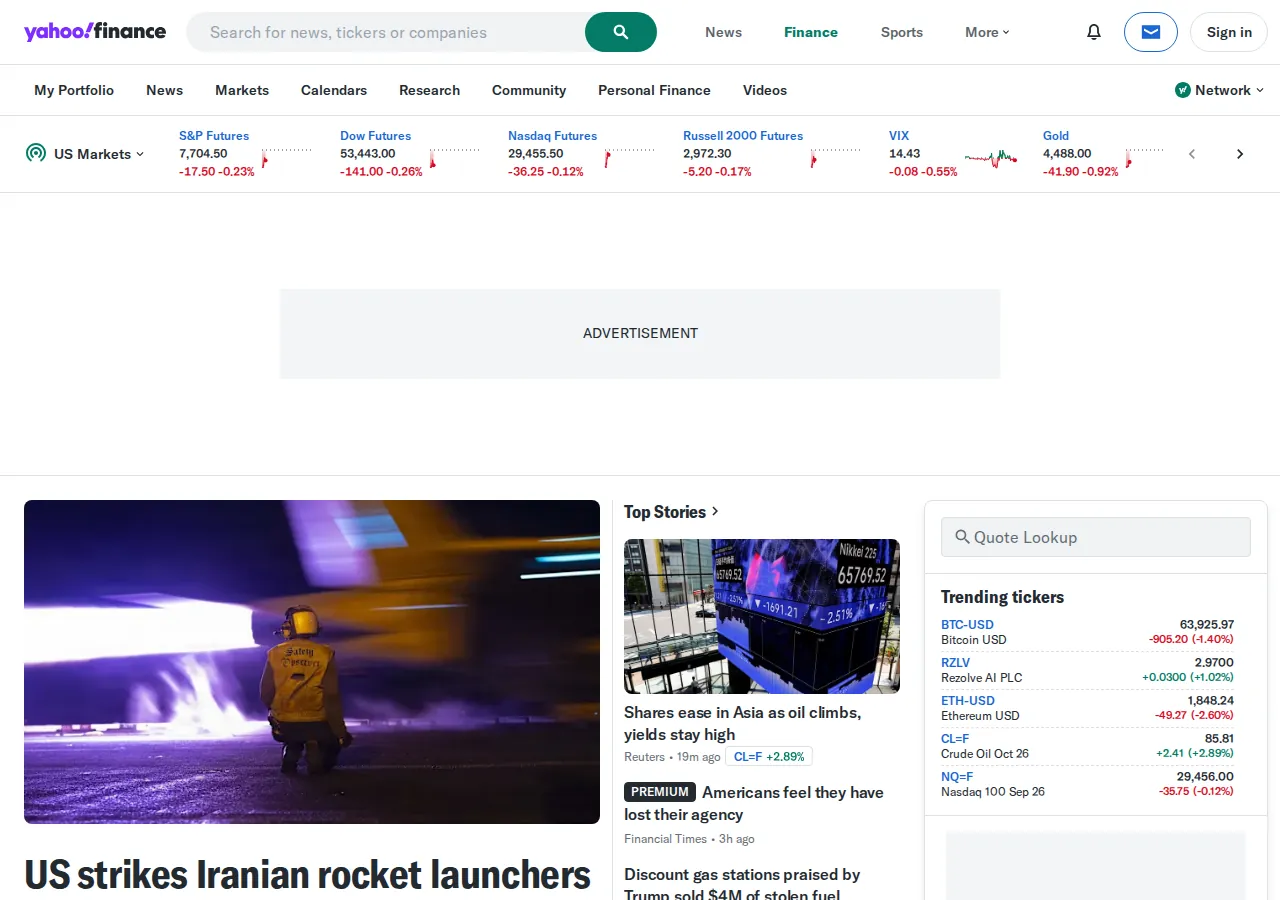Read 'Shares ease in Asia as oil climbs' story
The height and width of the screenshot is (900, 1280).
point(743,723)
